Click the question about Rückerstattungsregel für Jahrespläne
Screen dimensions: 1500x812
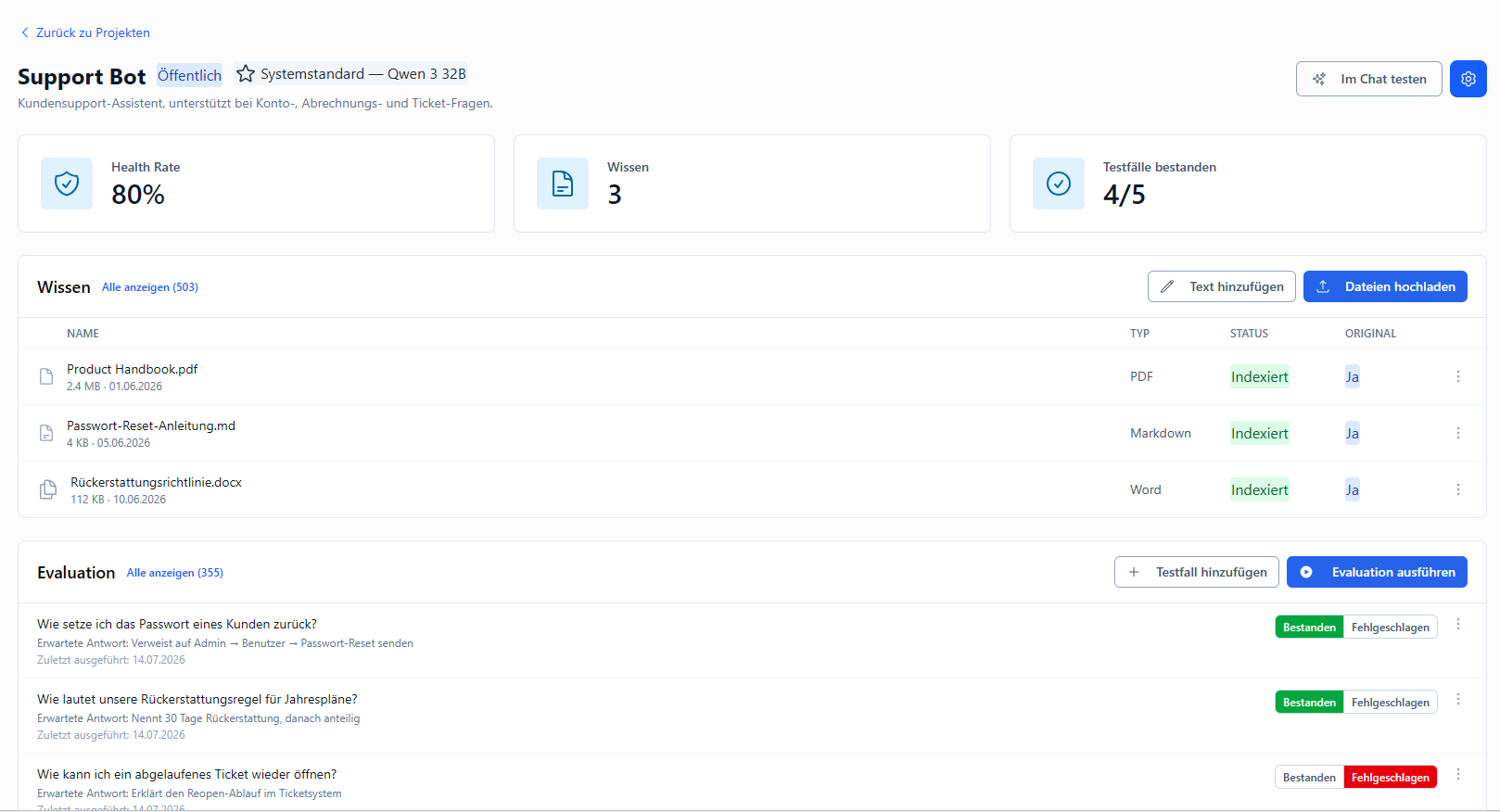point(197,699)
